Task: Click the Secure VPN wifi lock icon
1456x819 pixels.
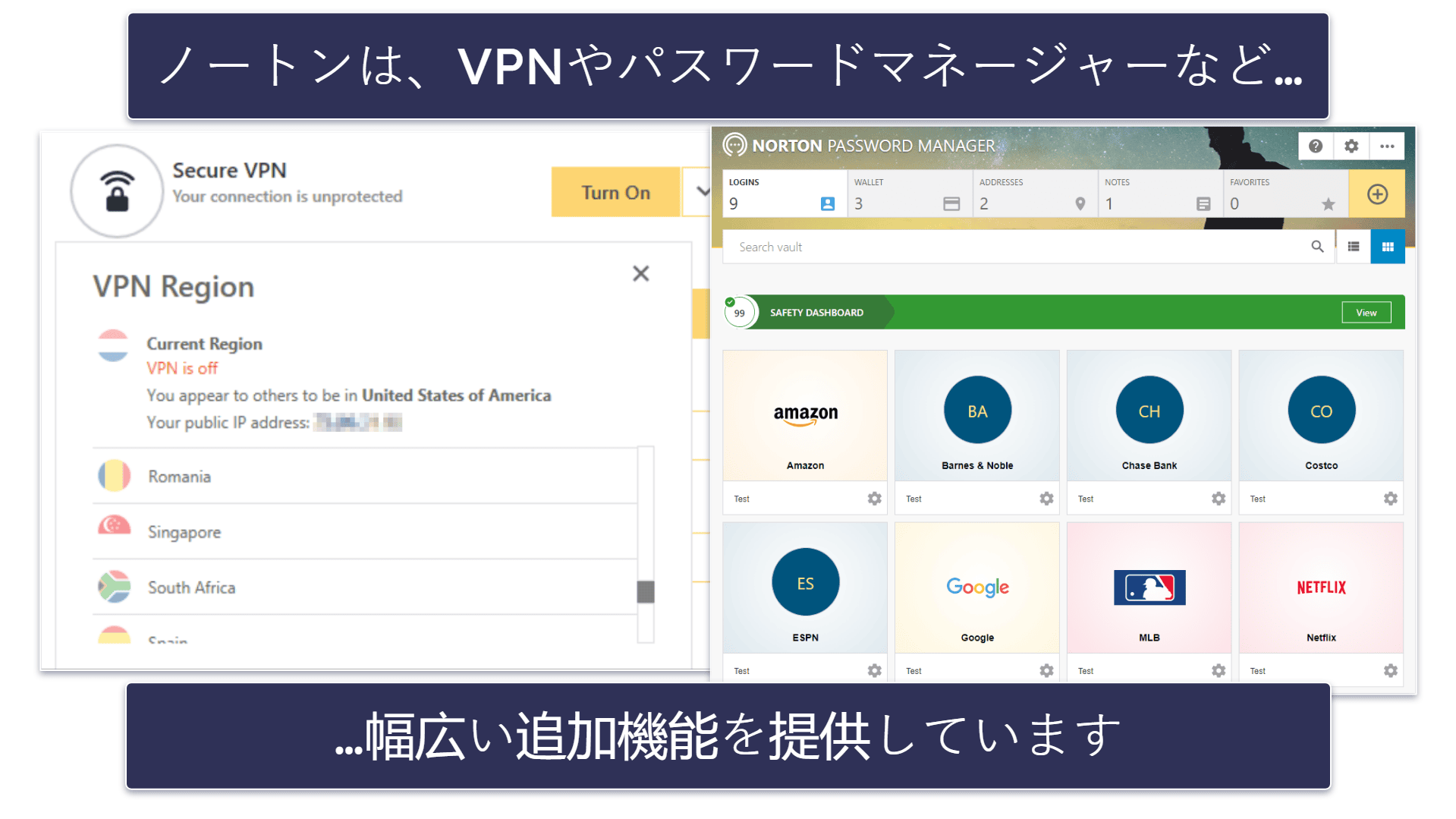Action: tap(117, 191)
